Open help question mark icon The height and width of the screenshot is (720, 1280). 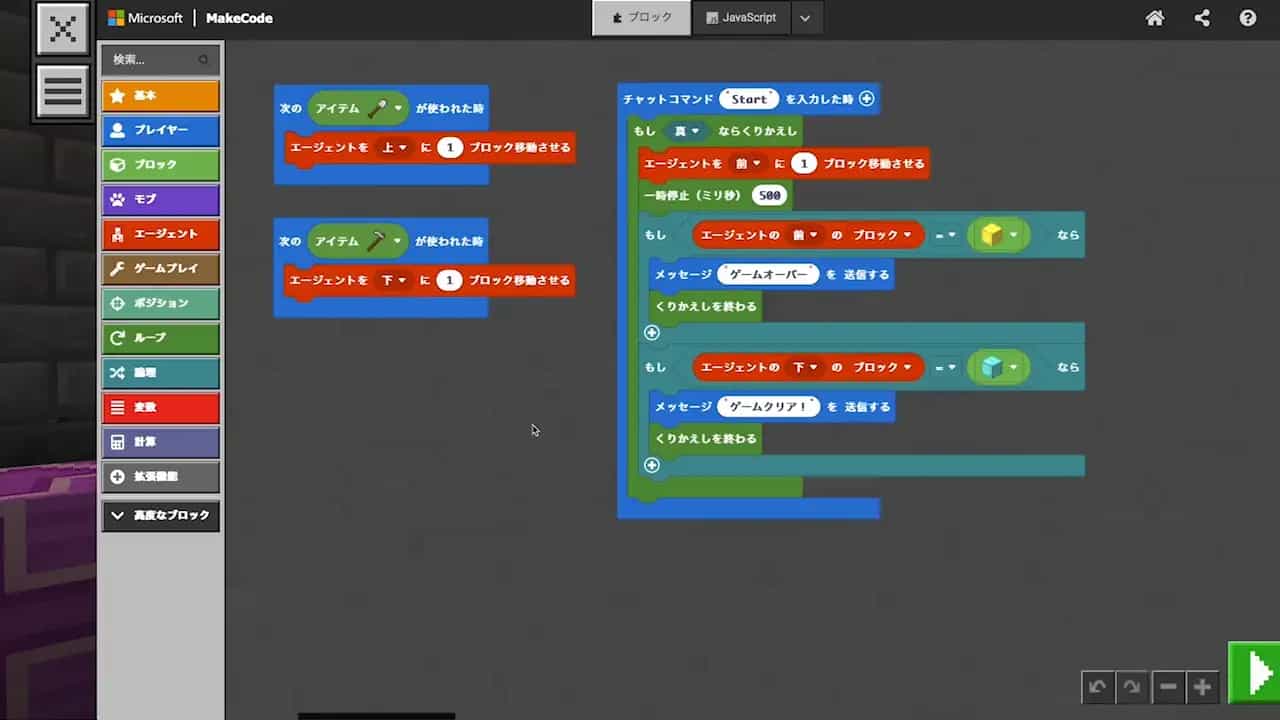coord(1248,18)
